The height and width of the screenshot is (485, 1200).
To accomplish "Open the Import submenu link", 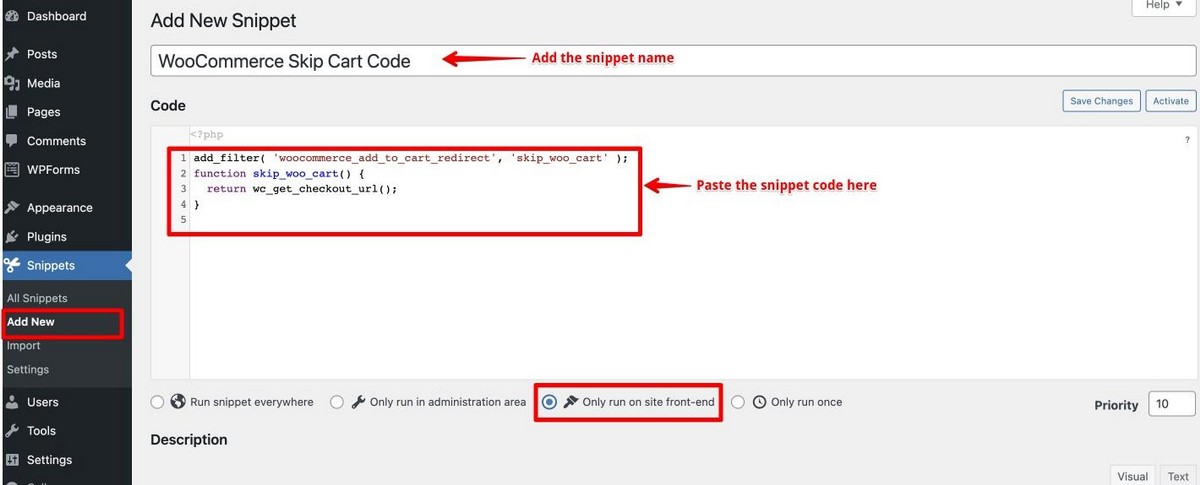I will click(x=23, y=346).
